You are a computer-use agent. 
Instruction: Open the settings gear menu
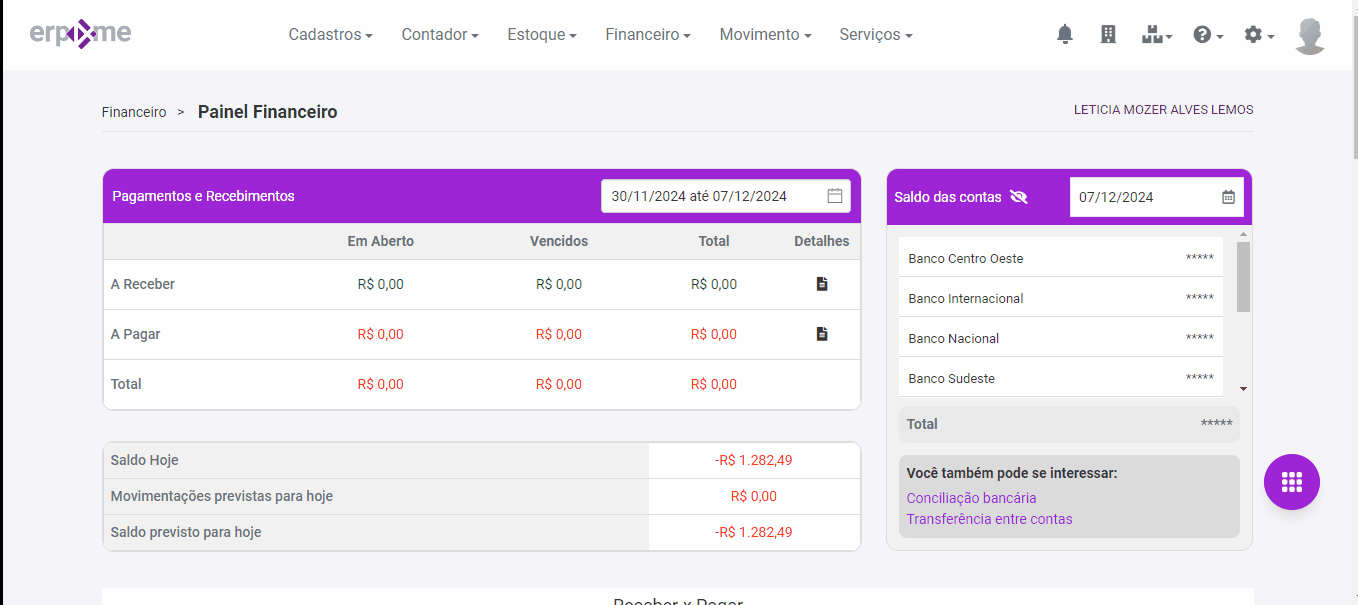[x=1259, y=34]
